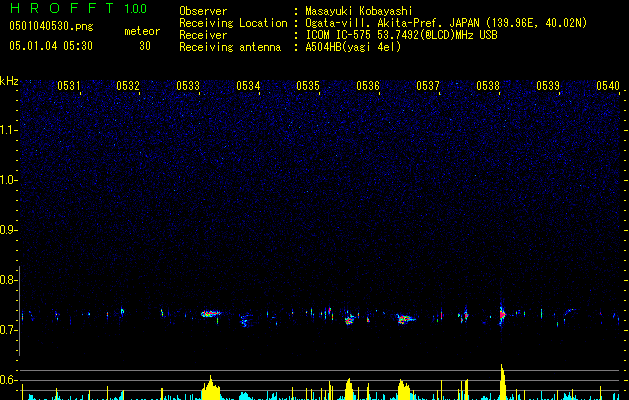
Task: Click the Receiving antenna field label
Action: click(x=230, y=47)
